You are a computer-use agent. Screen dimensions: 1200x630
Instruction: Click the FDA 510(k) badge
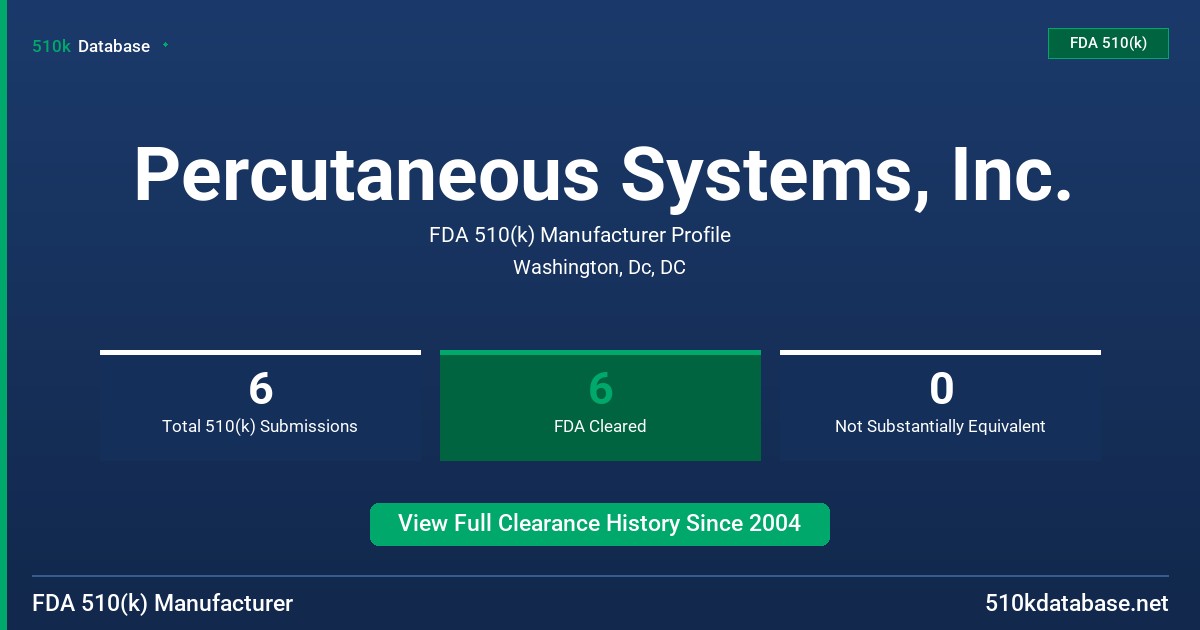[x=1108, y=43]
